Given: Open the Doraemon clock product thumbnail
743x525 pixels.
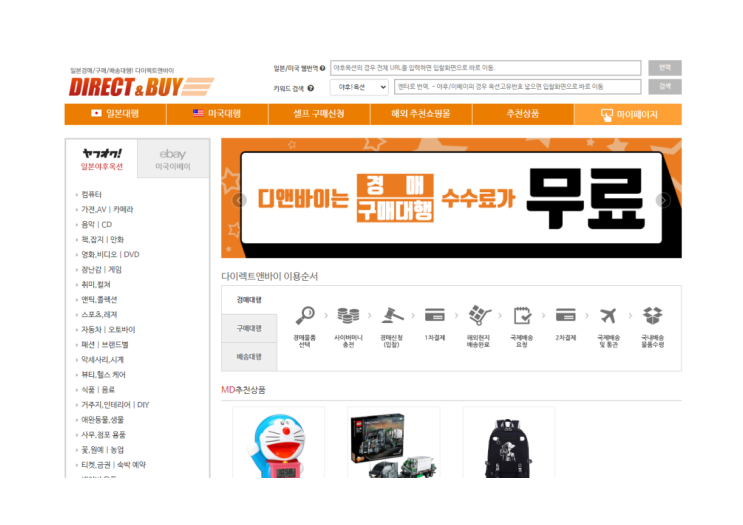Looking at the screenshot, I should coord(279,444).
